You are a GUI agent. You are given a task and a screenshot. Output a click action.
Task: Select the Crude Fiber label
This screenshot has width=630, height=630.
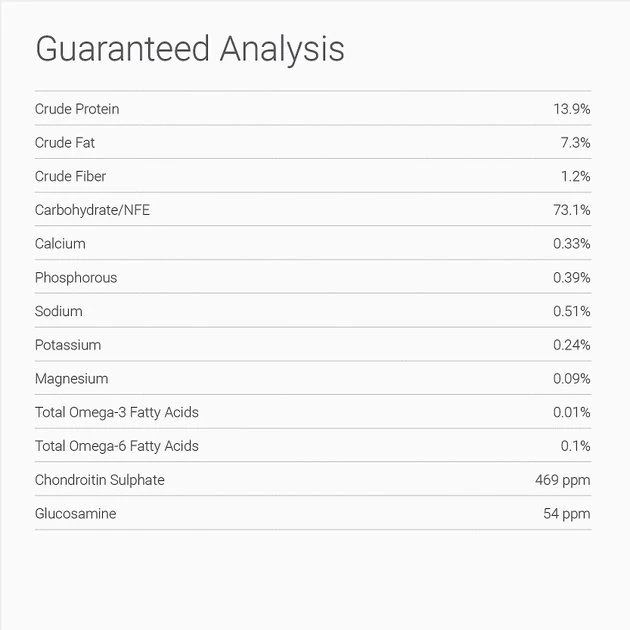click(x=70, y=176)
